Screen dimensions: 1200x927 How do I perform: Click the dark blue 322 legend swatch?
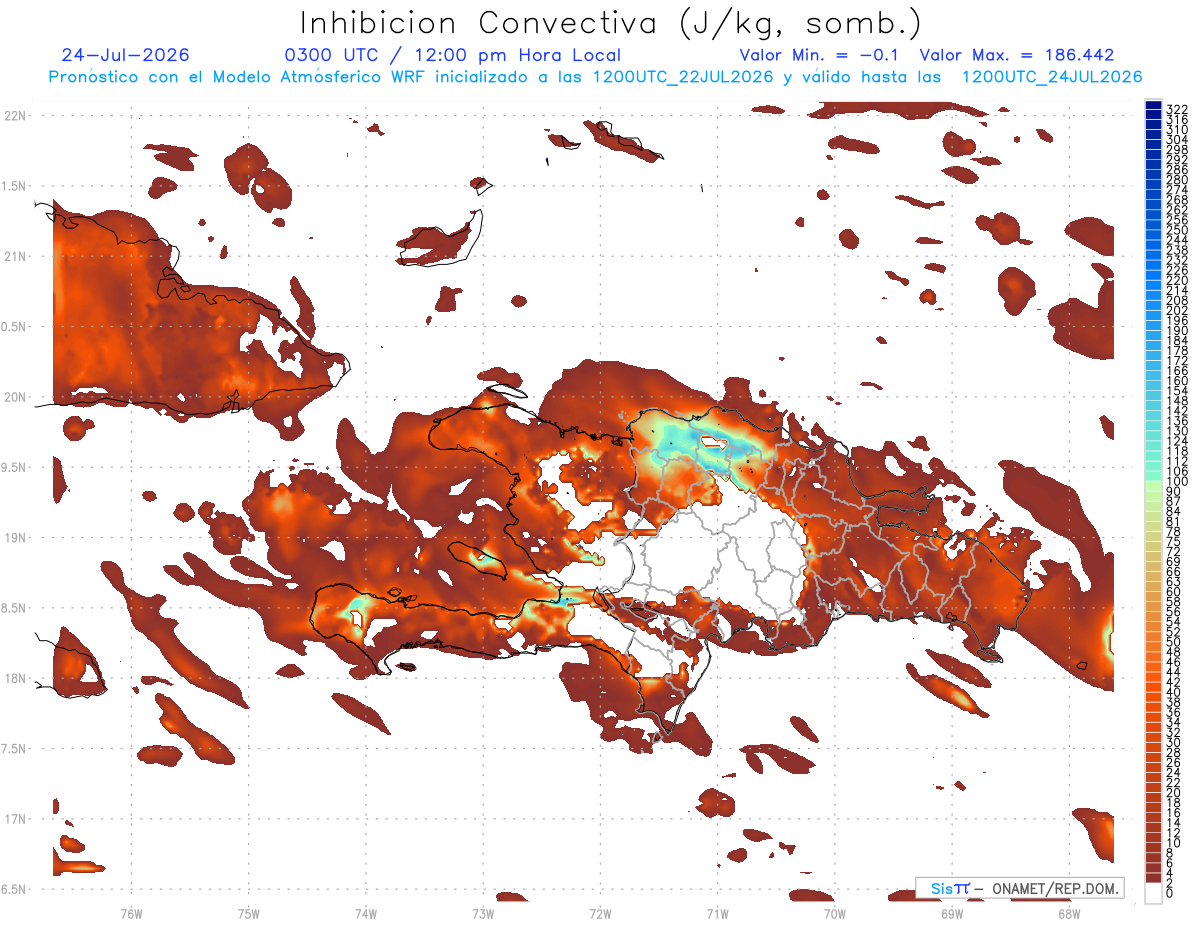tap(1154, 107)
